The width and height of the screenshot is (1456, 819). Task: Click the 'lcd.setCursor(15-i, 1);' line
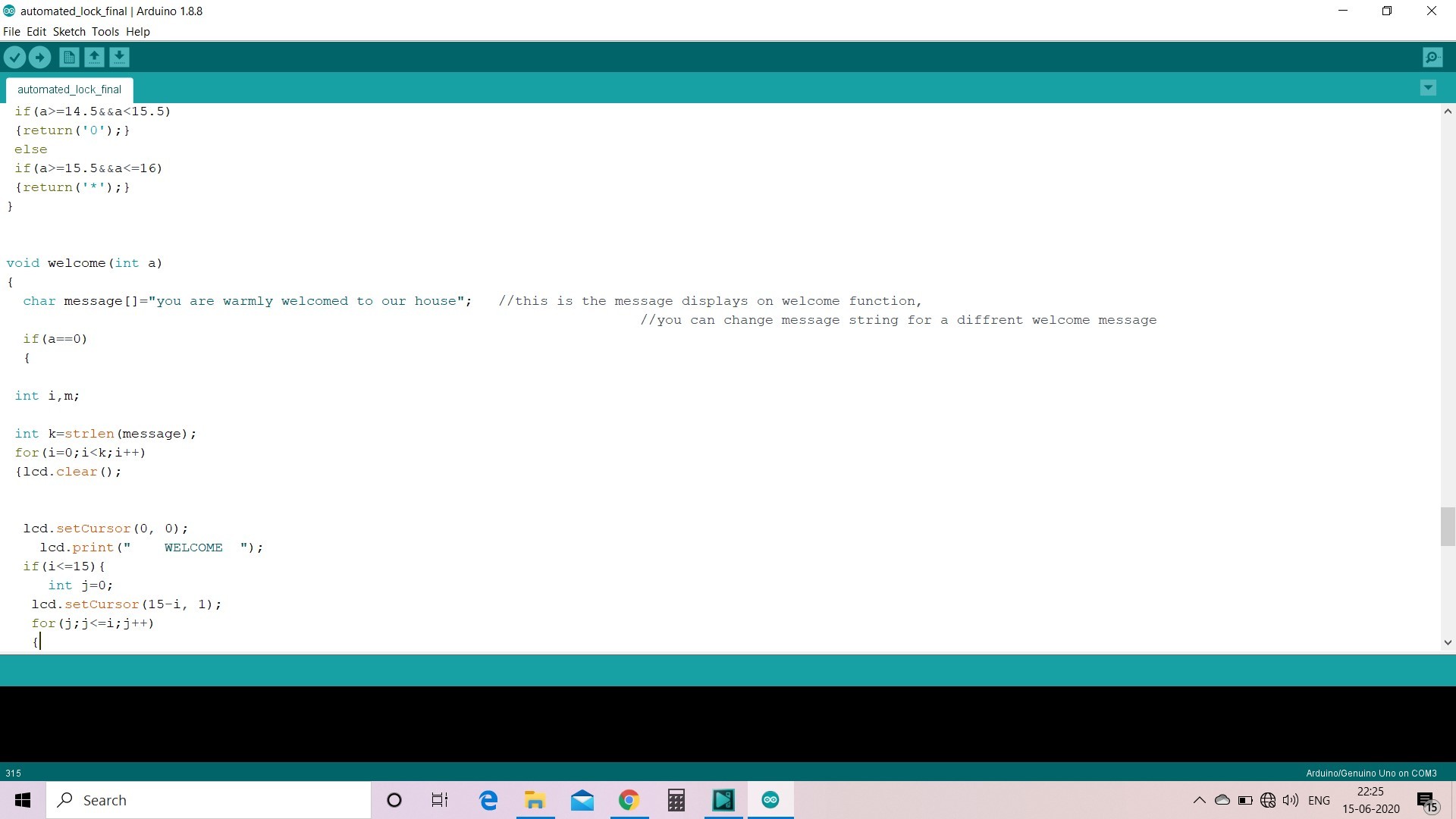pos(127,604)
